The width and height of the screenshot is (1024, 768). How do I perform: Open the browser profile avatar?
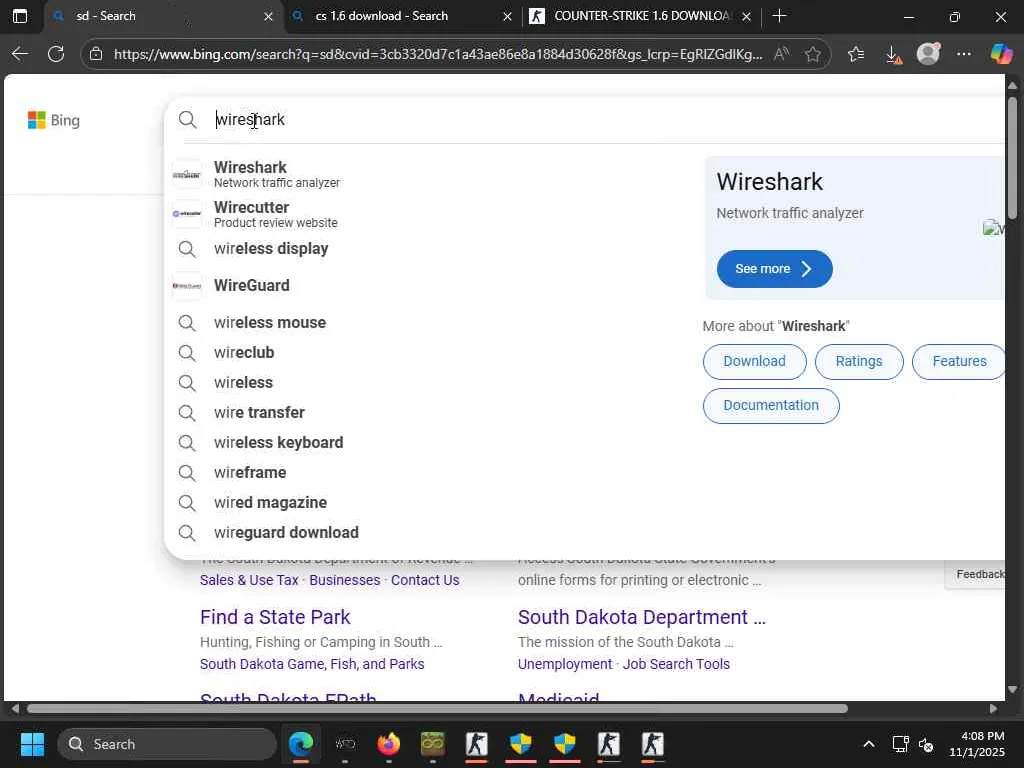tap(928, 54)
